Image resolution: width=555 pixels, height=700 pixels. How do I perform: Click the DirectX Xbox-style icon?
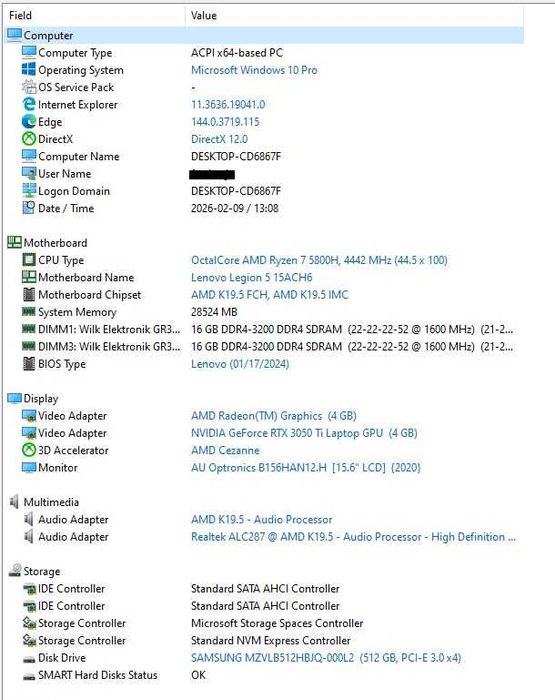click(x=29, y=139)
